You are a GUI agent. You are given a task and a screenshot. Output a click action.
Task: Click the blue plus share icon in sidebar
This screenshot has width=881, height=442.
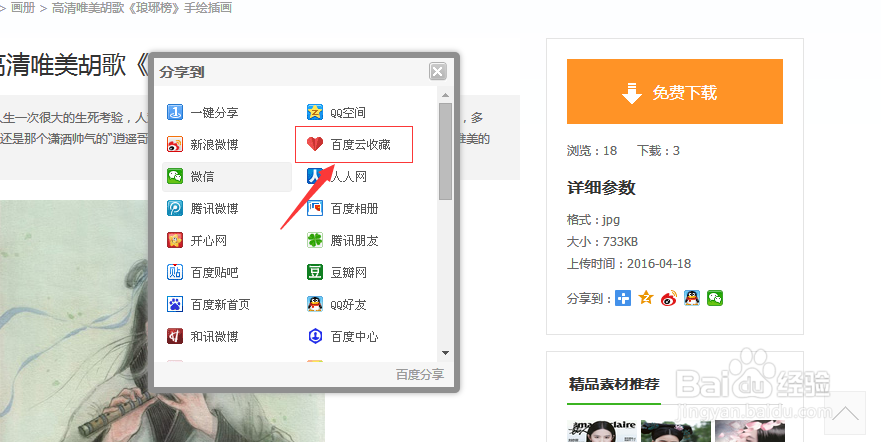click(x=623, y=298)
